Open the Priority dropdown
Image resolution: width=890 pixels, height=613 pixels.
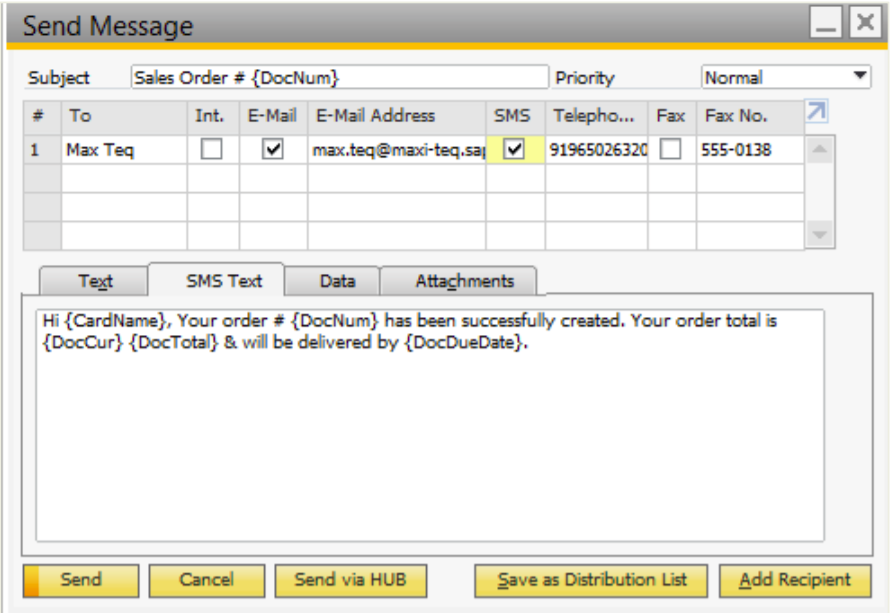tap(859, 77)
